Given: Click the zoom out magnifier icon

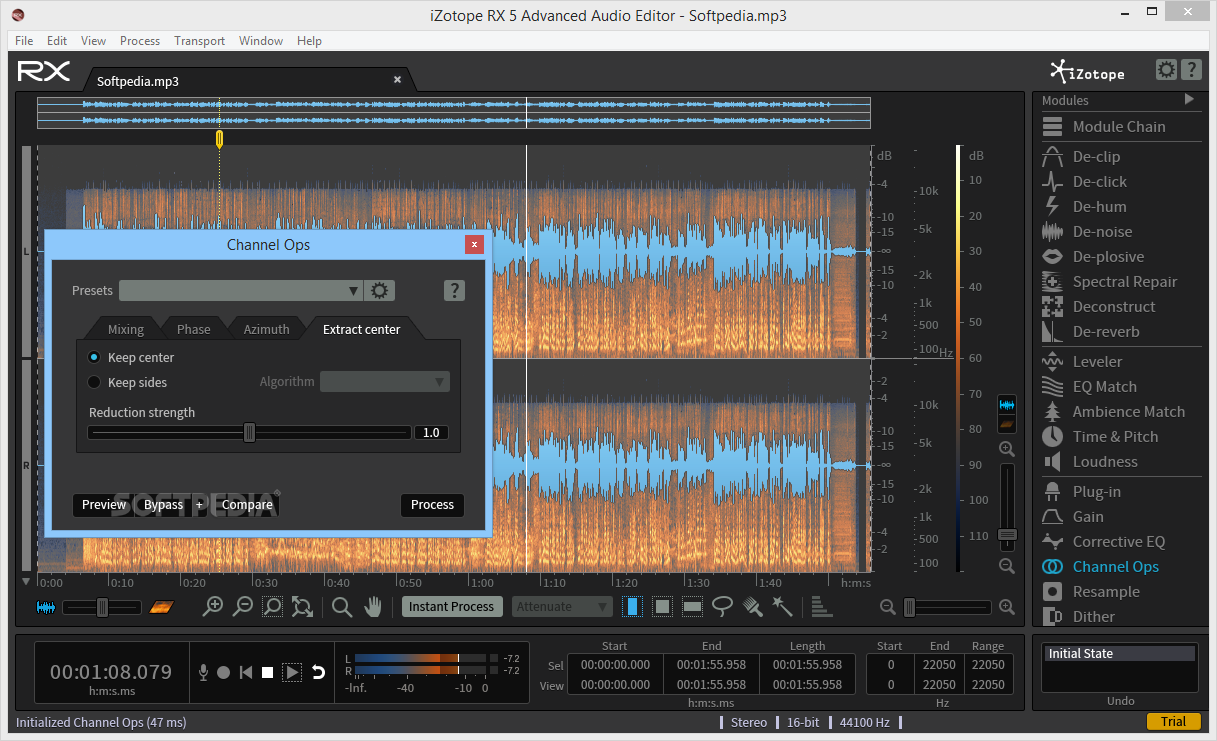Looking at the screenshot, I should tap(242, 606).
